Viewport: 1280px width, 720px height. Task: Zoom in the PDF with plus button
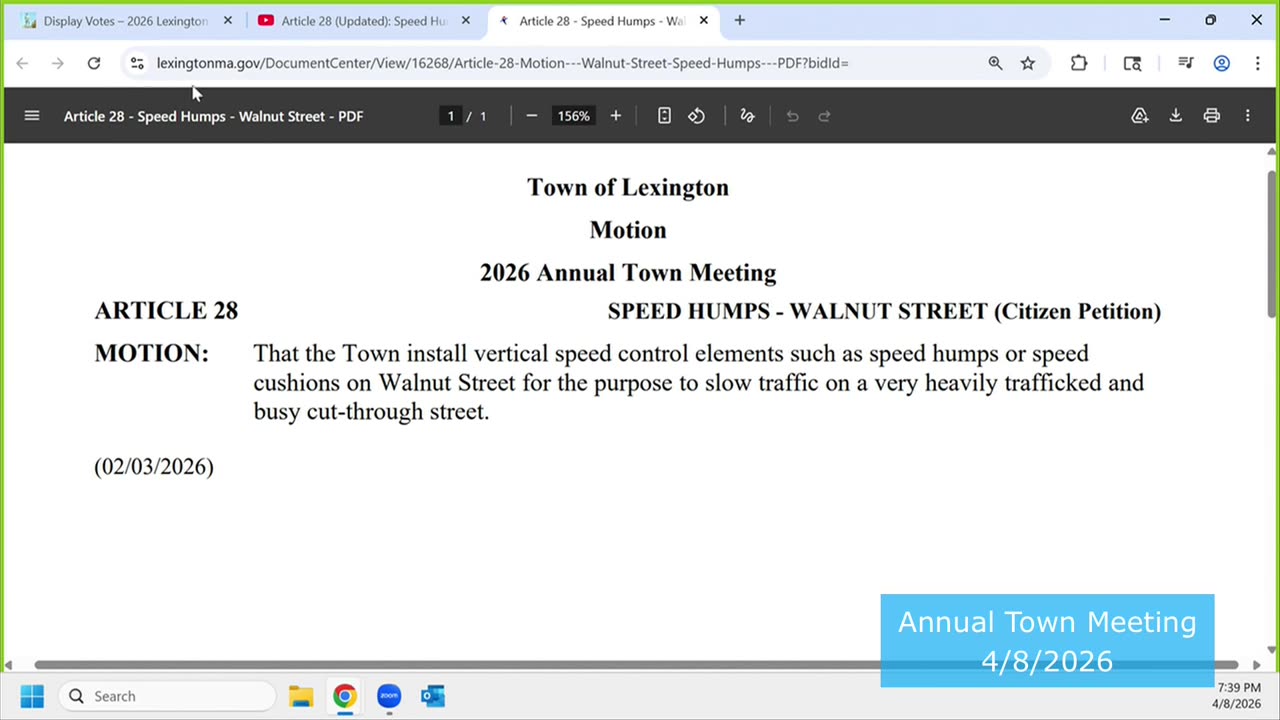[616, 116]
